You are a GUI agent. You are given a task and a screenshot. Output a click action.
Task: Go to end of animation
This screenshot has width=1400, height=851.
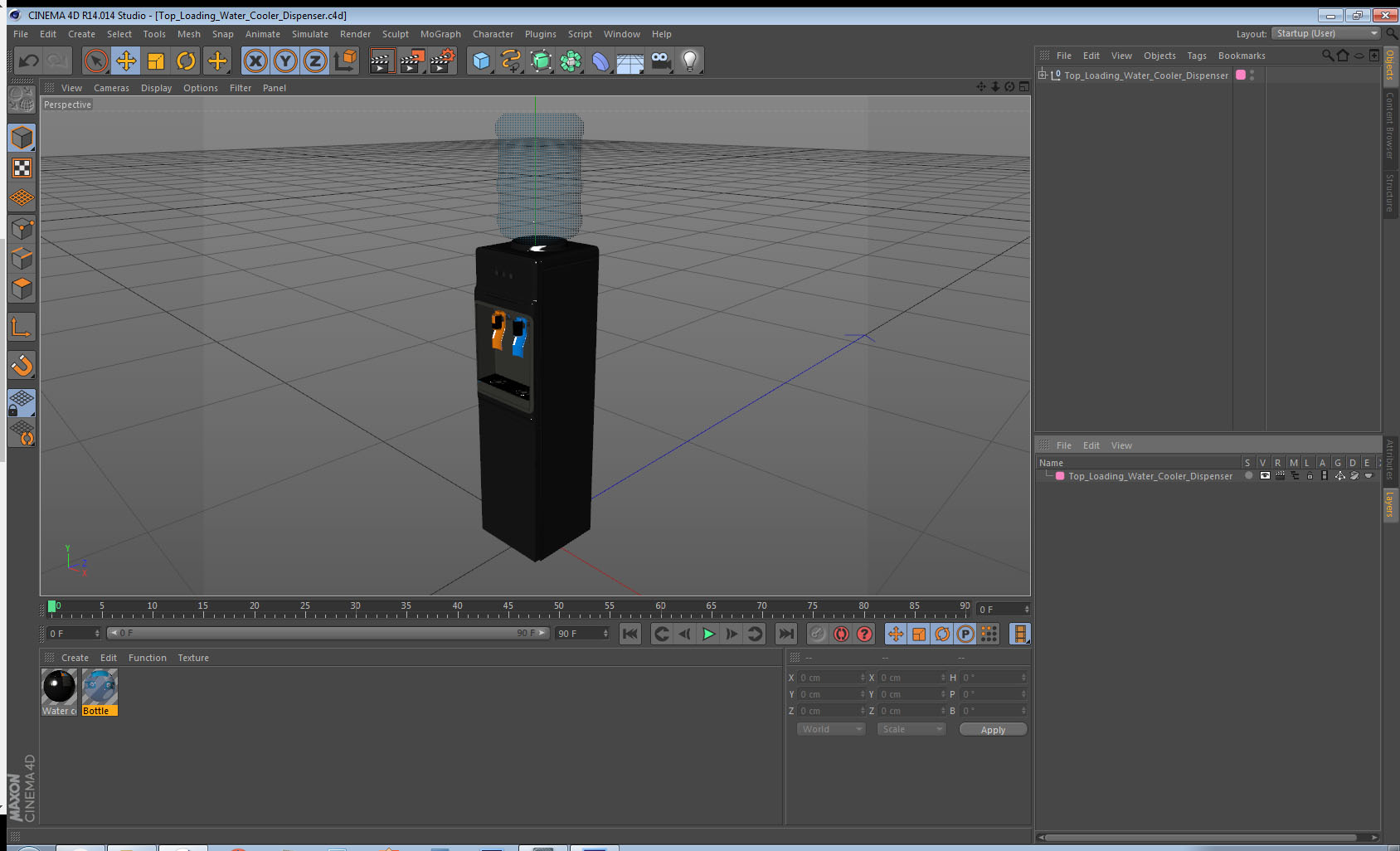click(785, 634)
